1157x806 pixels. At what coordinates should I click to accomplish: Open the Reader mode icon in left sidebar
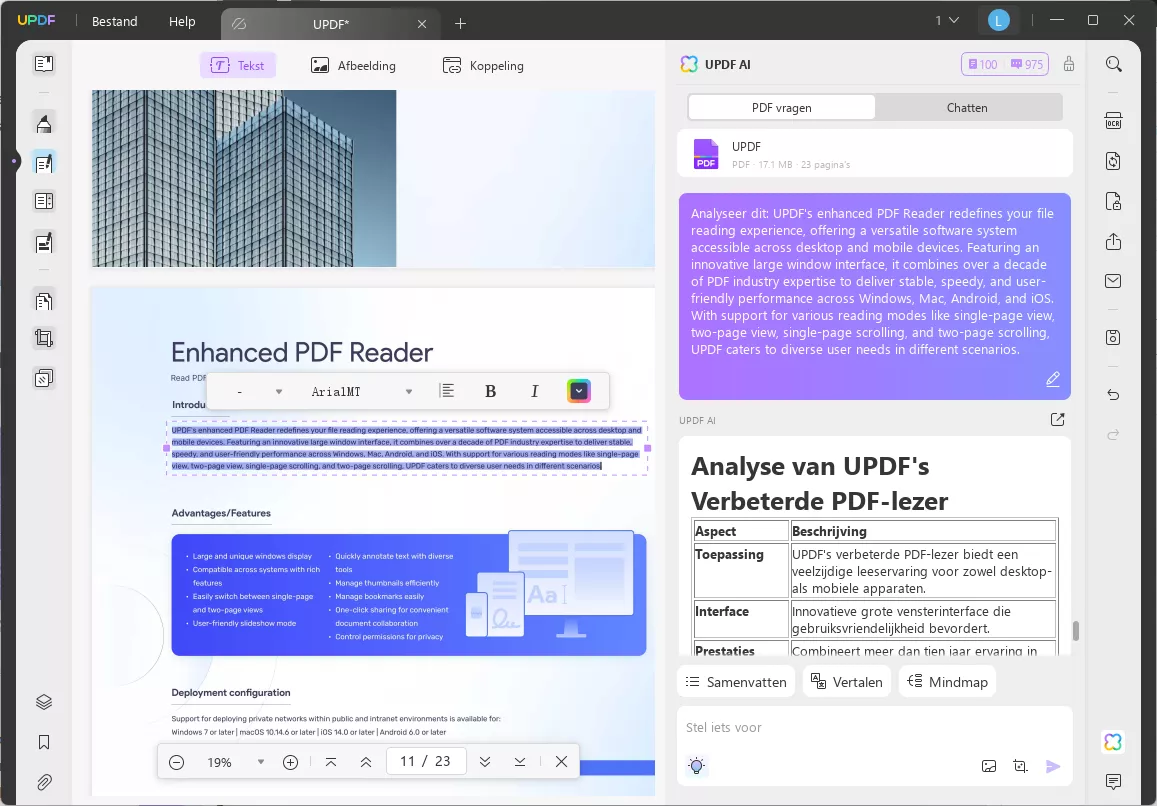click(x=44, y=64)
